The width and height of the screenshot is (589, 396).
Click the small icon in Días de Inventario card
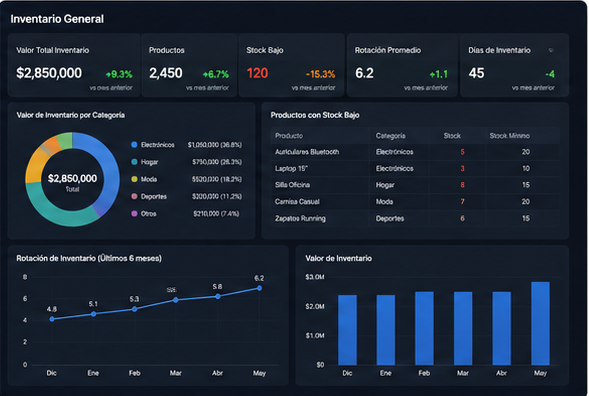tap(551, 50)
